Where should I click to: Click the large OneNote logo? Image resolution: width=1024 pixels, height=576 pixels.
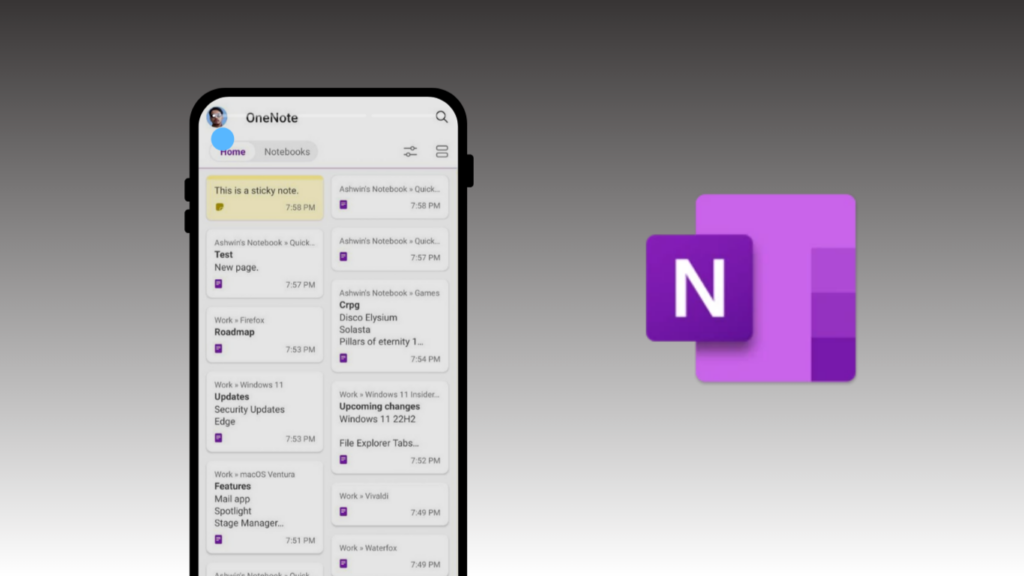pyautogui.click(x=751, y=288)
